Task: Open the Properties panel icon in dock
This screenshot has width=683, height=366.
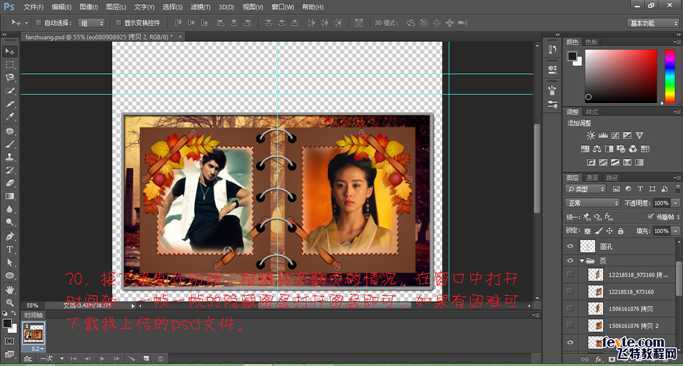Action: (553, 69)
